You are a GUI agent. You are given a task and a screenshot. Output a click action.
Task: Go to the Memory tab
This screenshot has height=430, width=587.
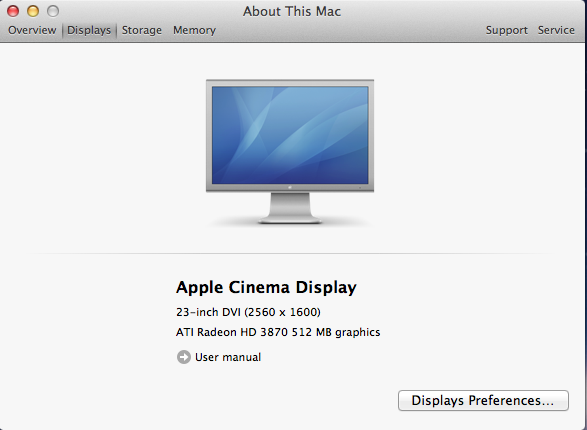tap(194, 30)
